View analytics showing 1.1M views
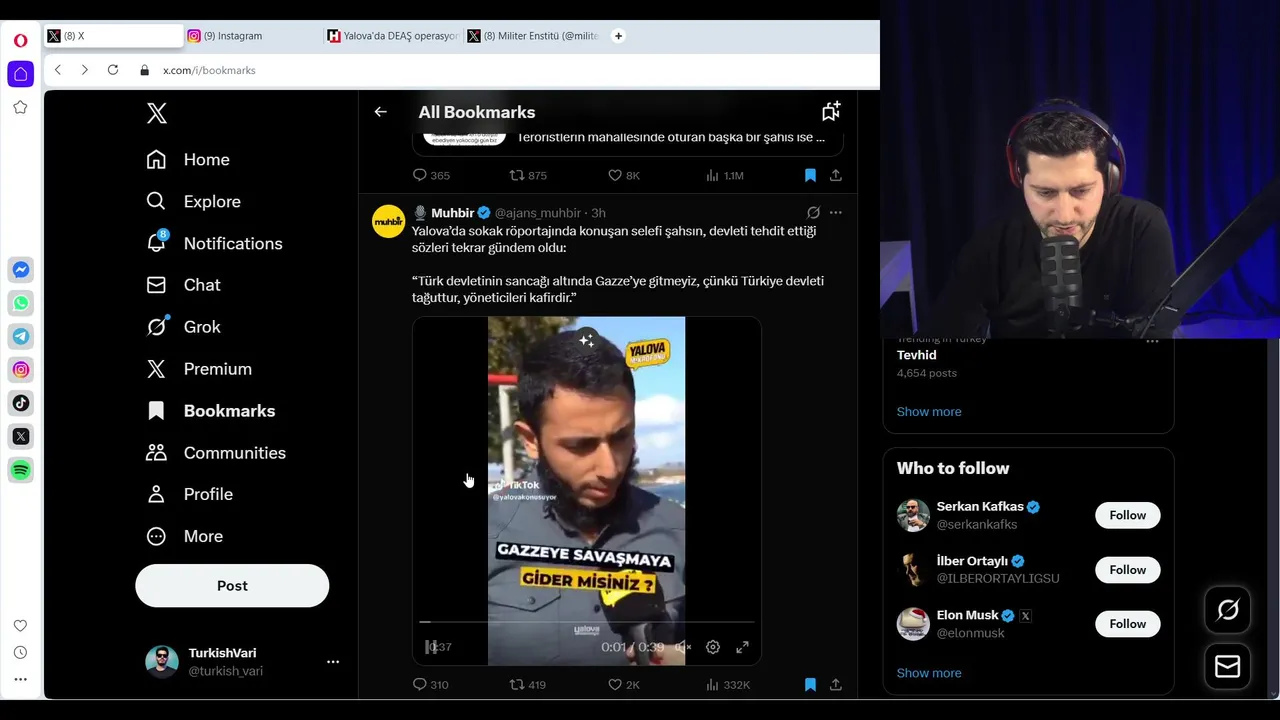1280x720 pixels. coord(712,175)
